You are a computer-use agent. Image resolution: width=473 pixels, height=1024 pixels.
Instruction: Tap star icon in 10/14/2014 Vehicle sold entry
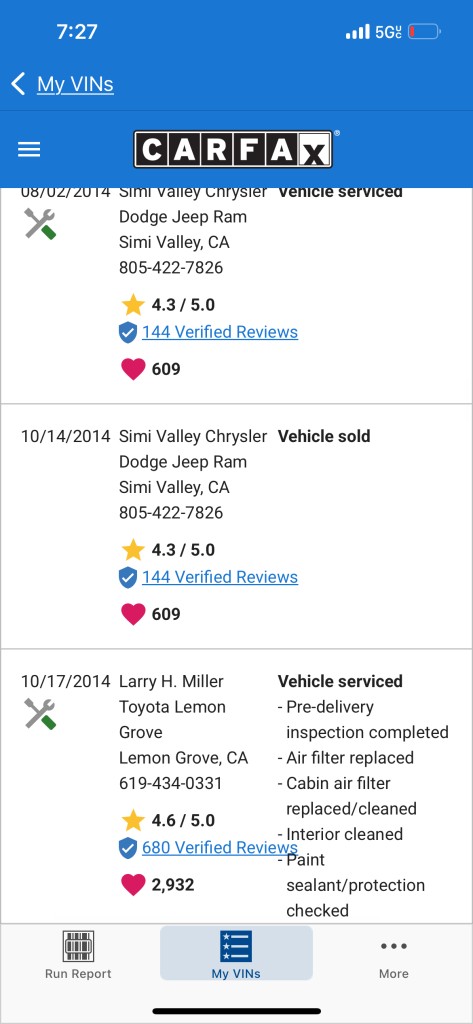click(133, 550)
